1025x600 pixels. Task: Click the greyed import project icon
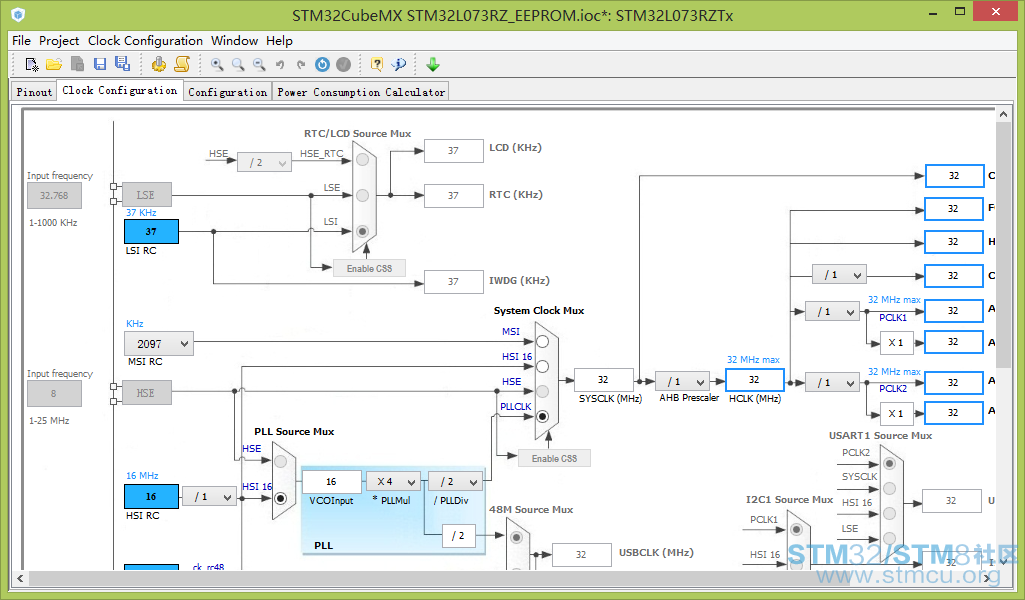77,64
